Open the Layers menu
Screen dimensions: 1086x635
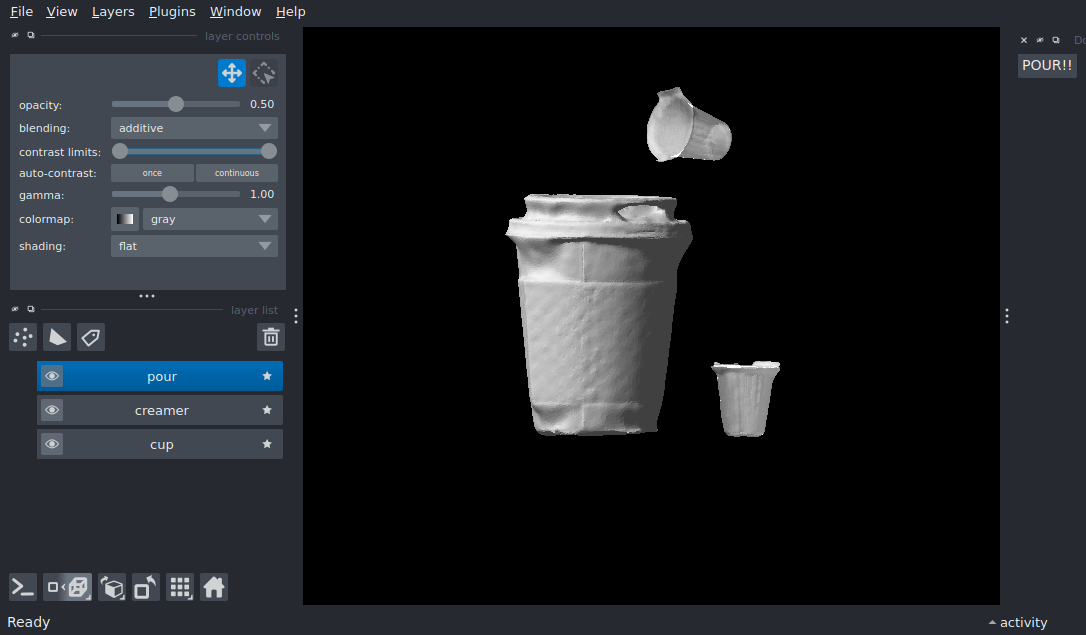(x=113, y=12)
